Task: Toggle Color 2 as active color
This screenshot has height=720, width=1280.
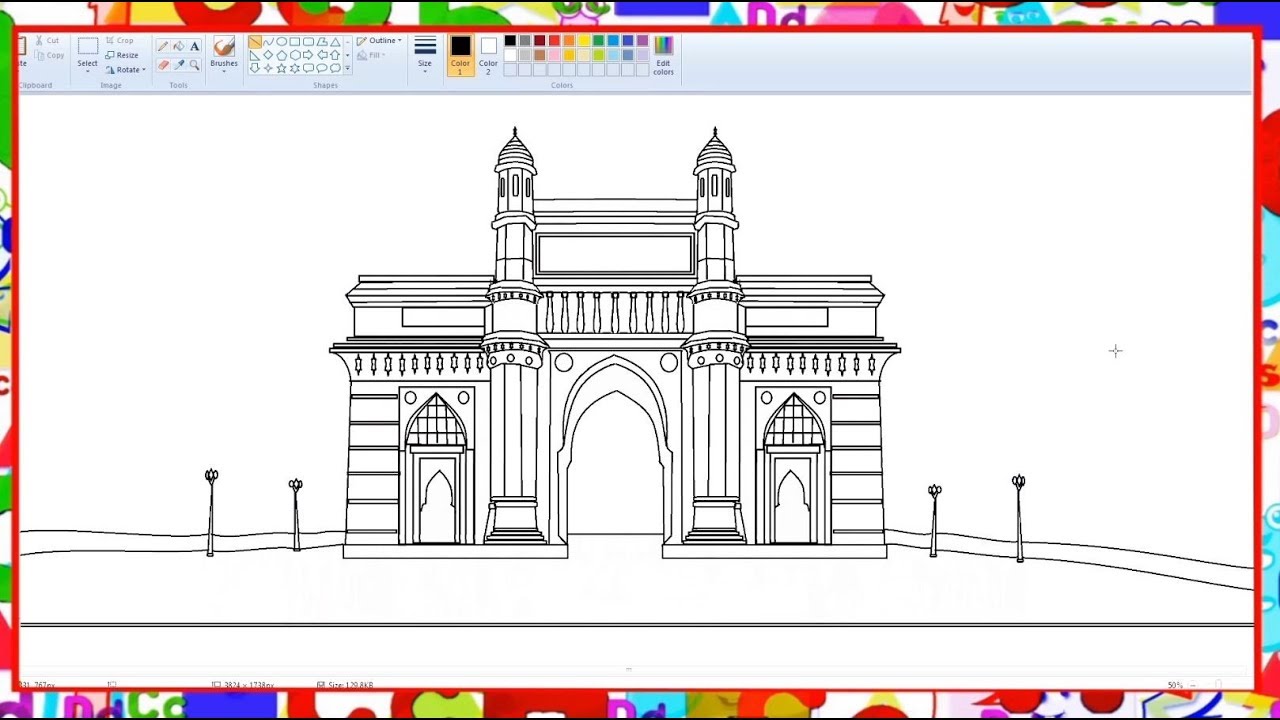Action: point(488,54)
